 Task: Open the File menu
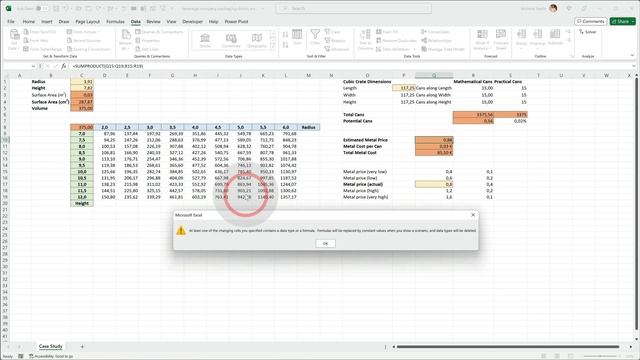point(11,21)
